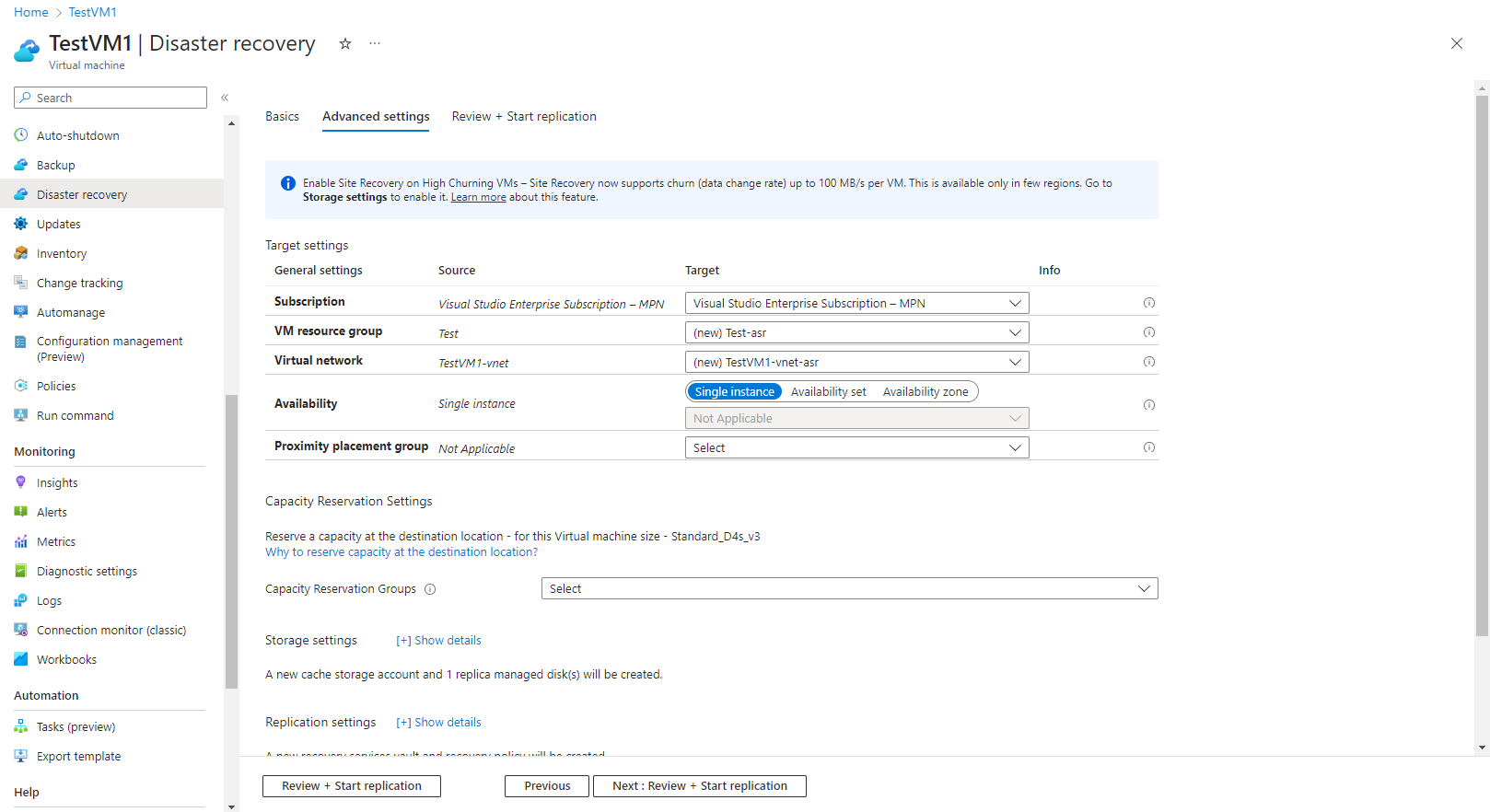Collapse the left sidebar with double chevron
Image resolution: width=1490 pixels, height=812 pixels.
[225, 98]
